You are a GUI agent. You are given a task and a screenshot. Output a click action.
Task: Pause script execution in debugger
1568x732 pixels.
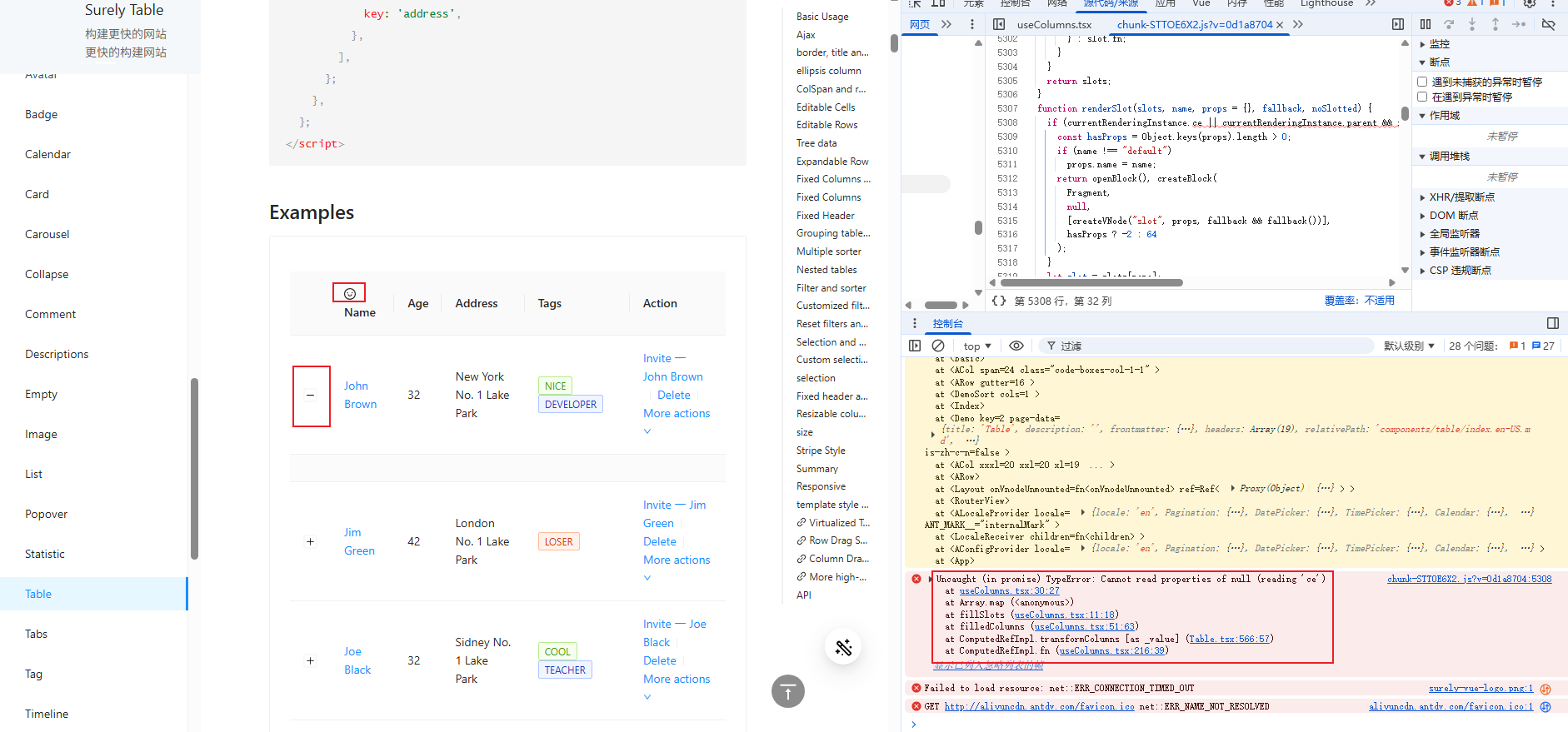[1426, 25]
